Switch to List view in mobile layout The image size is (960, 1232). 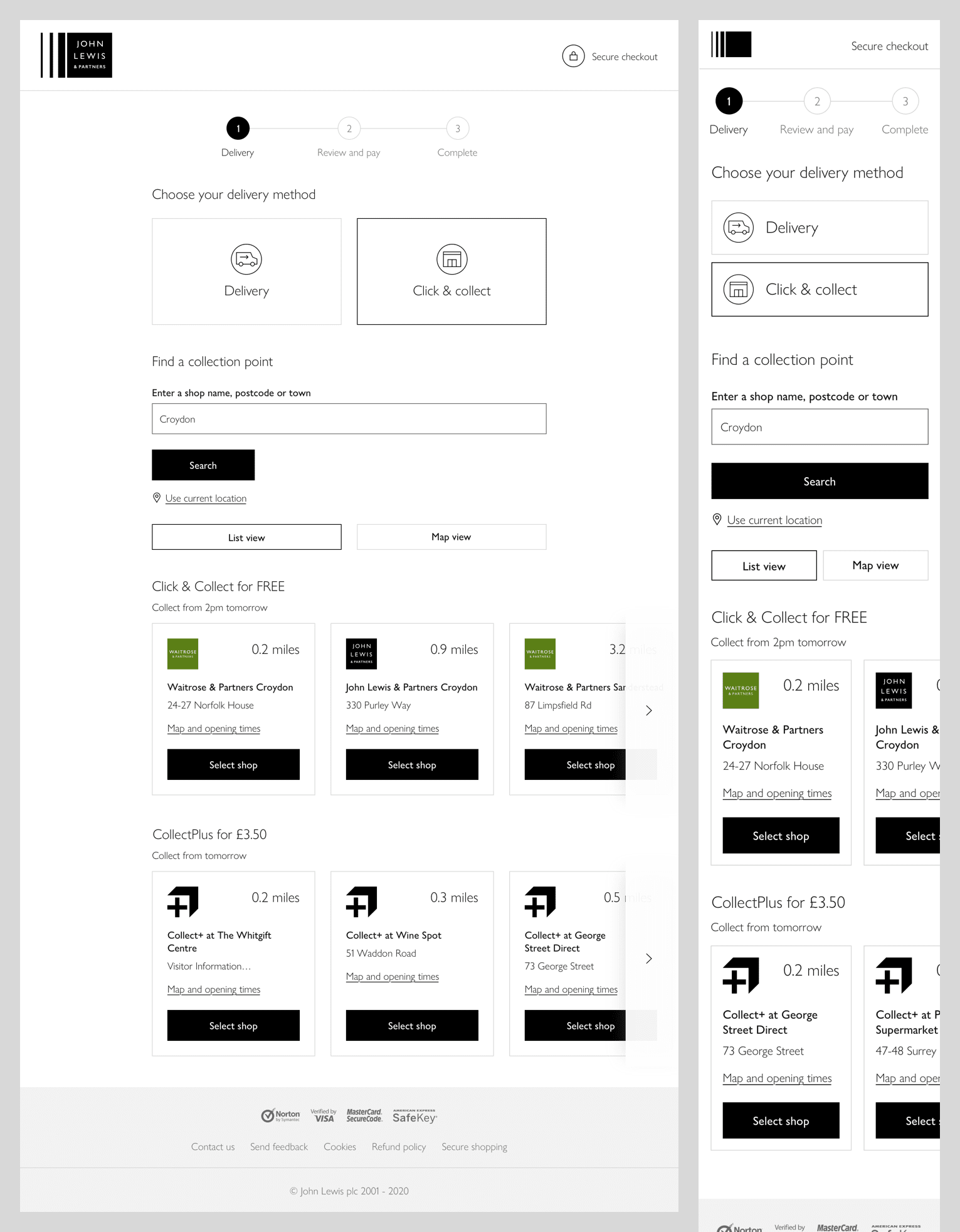(763, 566)
